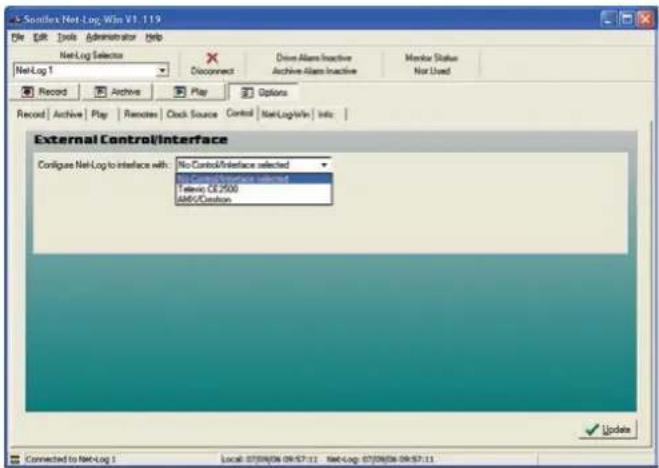Click the Net-Log time status bar entry
The width and height of the screenshot is (659, 468).
[380, 459]
